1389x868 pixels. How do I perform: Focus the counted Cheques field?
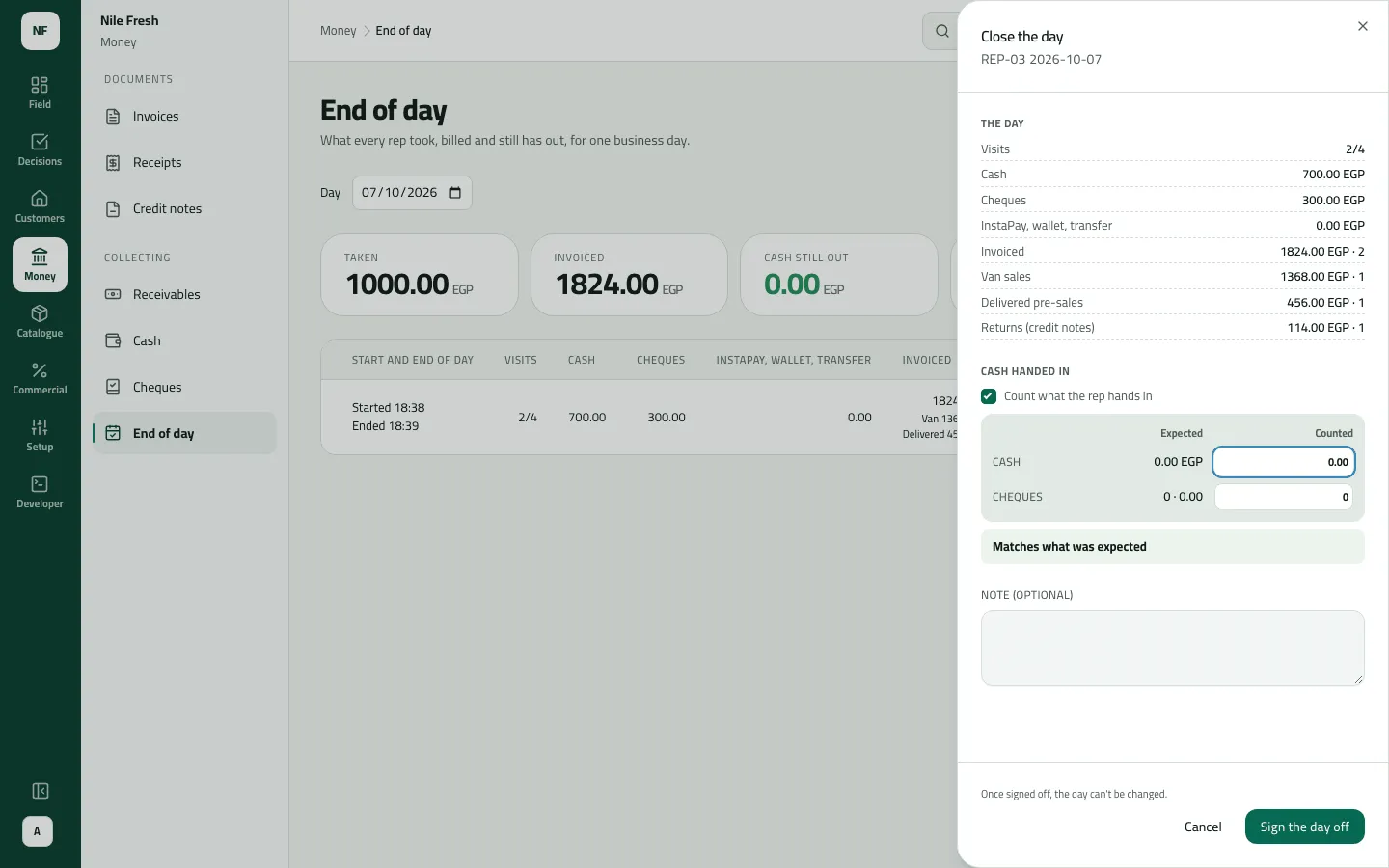pyautogui.click(x=1284, y=497)
